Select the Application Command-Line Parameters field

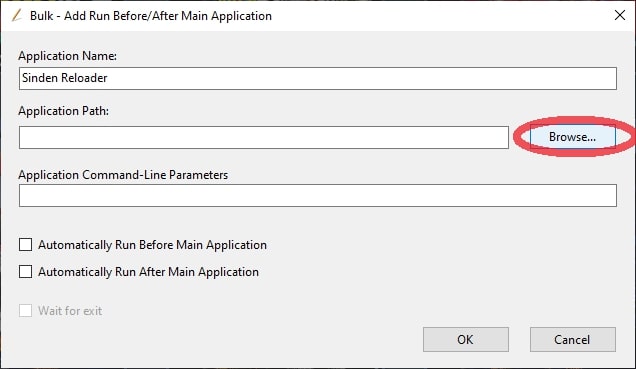pyautogui.click(x=318, y=195)
